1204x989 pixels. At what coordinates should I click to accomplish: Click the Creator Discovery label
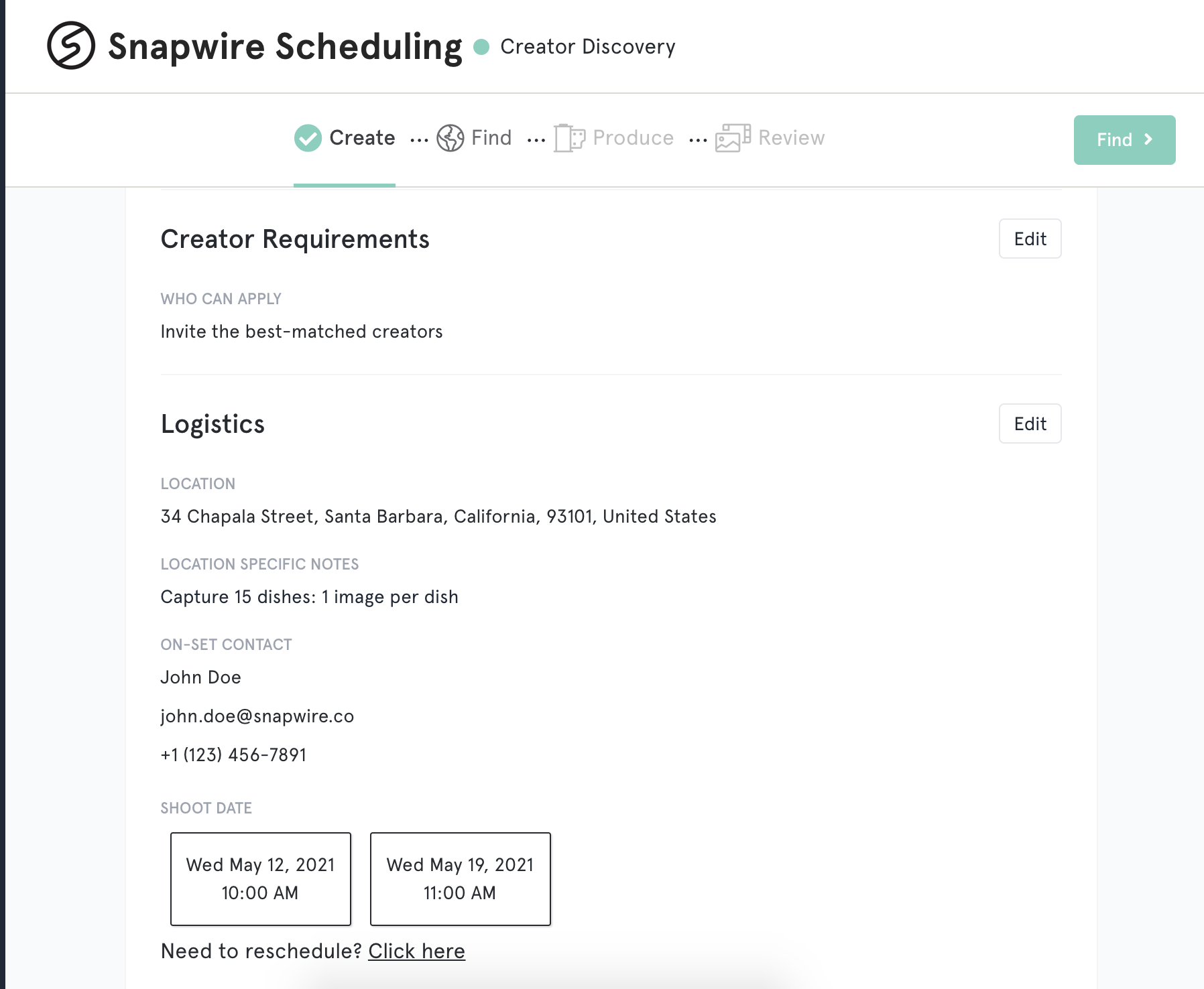[x=588, y=47]
